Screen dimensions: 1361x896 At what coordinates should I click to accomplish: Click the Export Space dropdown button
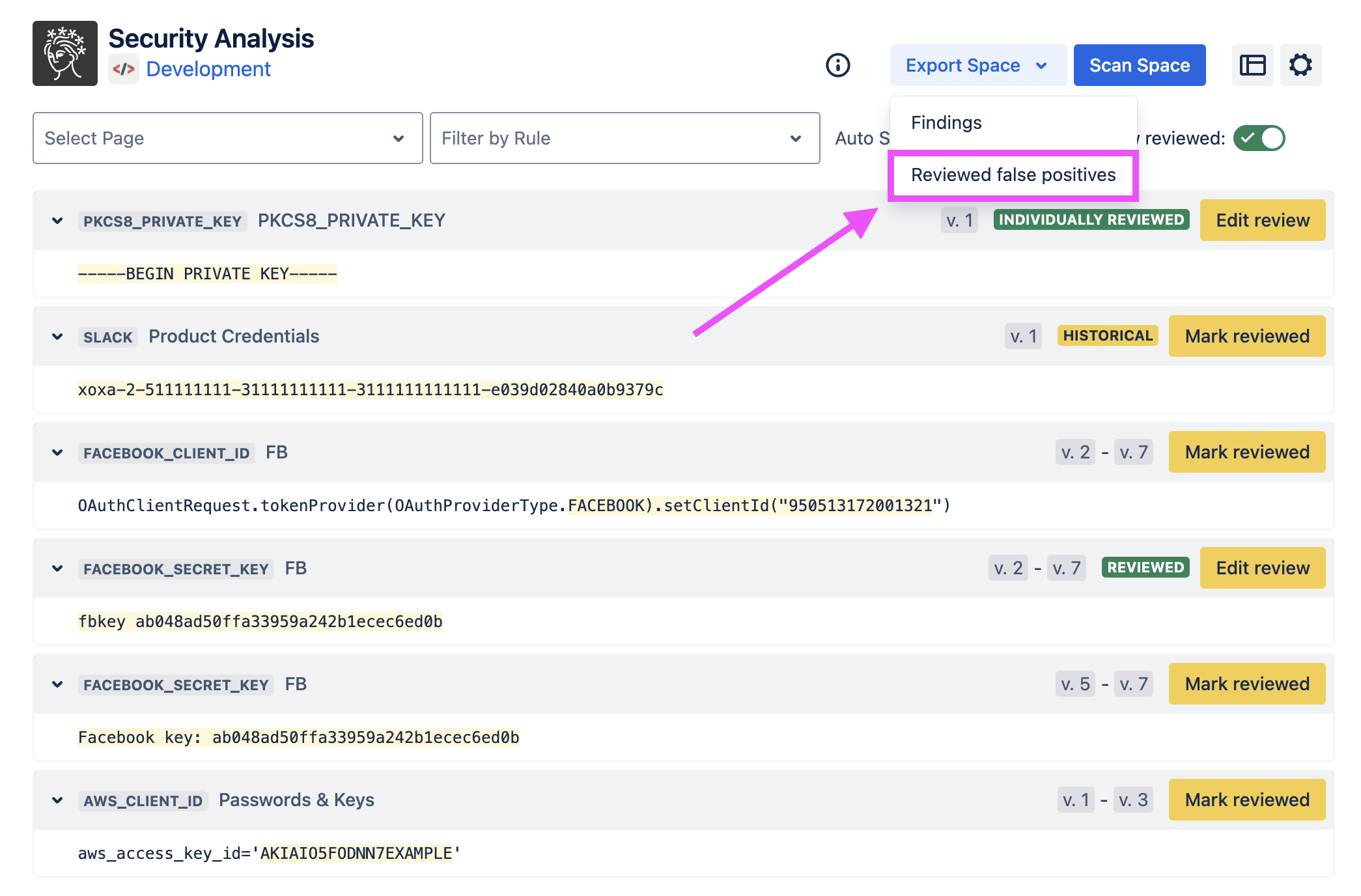click(977, 65)
